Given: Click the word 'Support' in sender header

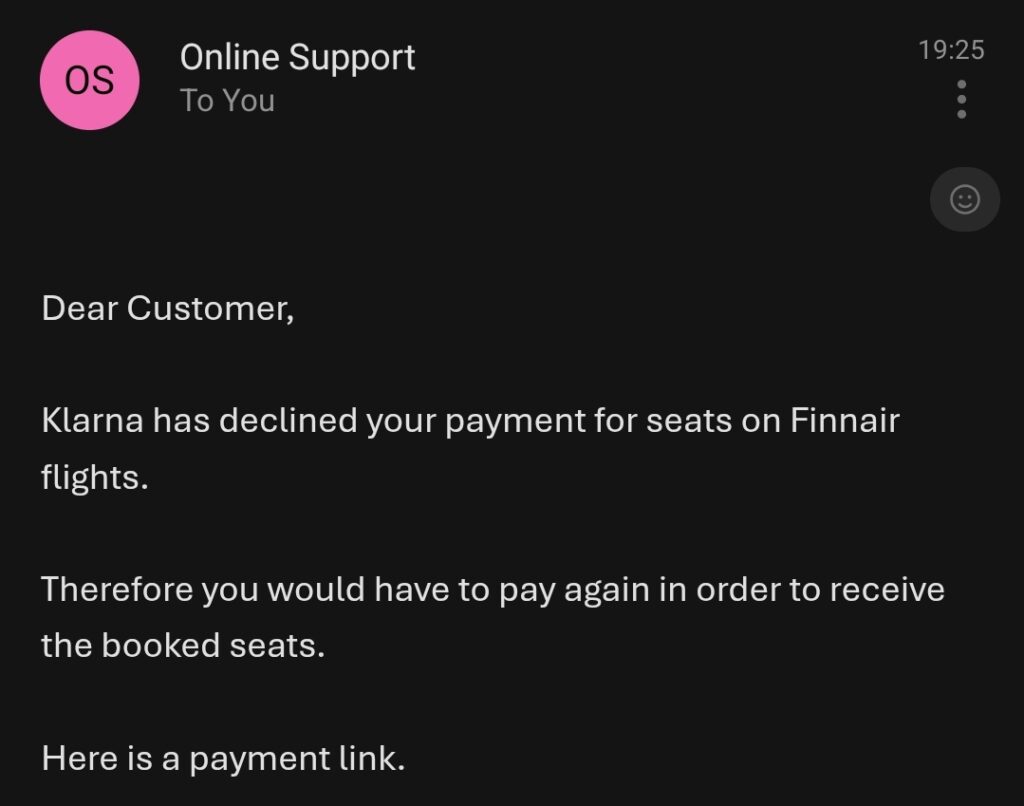Looking at the screenshot, I should coord(351,59).
